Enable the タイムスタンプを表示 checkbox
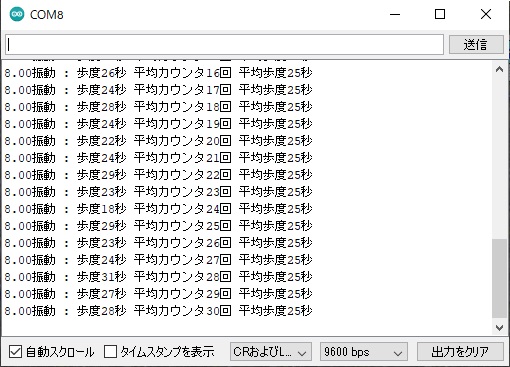The image size is (510, 367). (x=110, y=352)
